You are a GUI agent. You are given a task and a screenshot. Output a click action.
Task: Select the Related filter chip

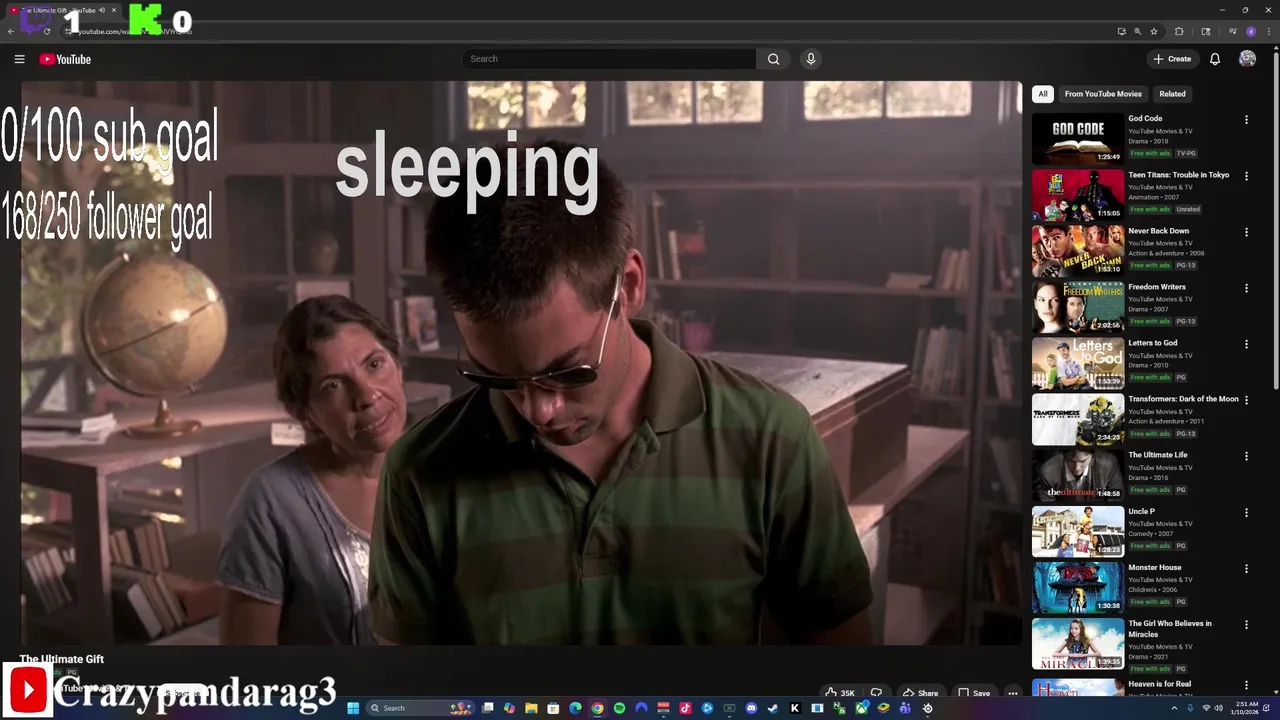tap(1172, 94)
